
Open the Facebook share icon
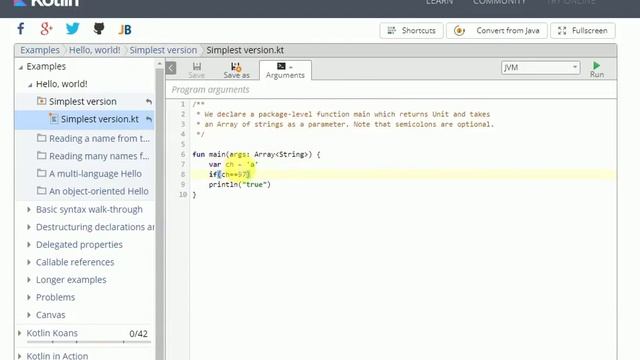coord(21,29)
